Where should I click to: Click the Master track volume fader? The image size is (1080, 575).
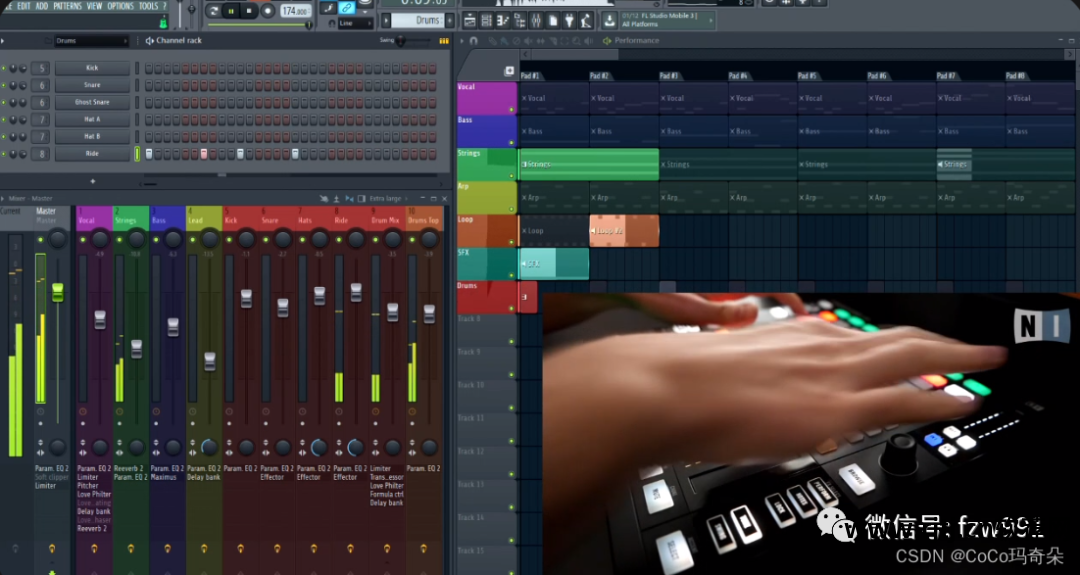coord(57,292)
